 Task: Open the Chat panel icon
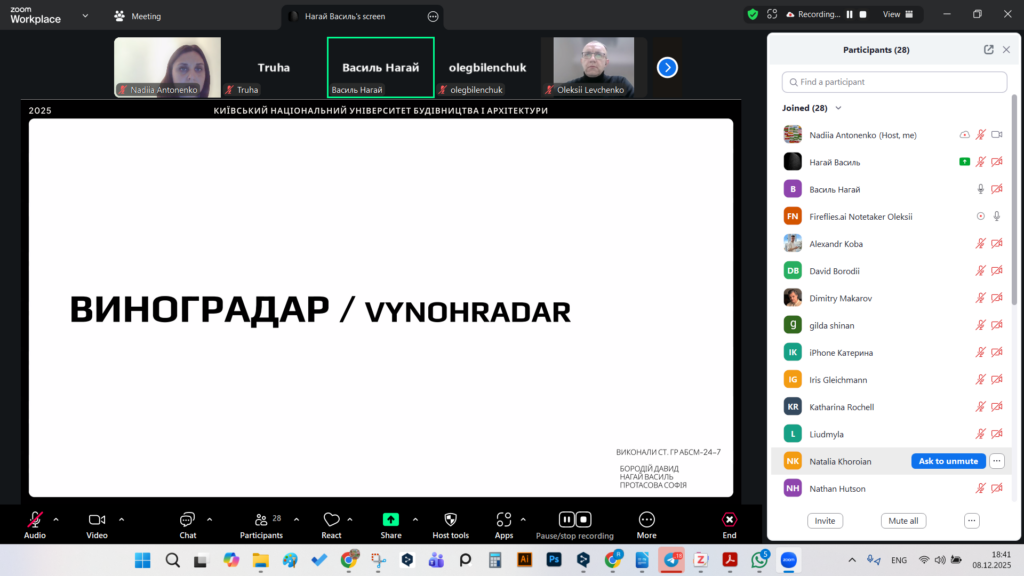187,520
